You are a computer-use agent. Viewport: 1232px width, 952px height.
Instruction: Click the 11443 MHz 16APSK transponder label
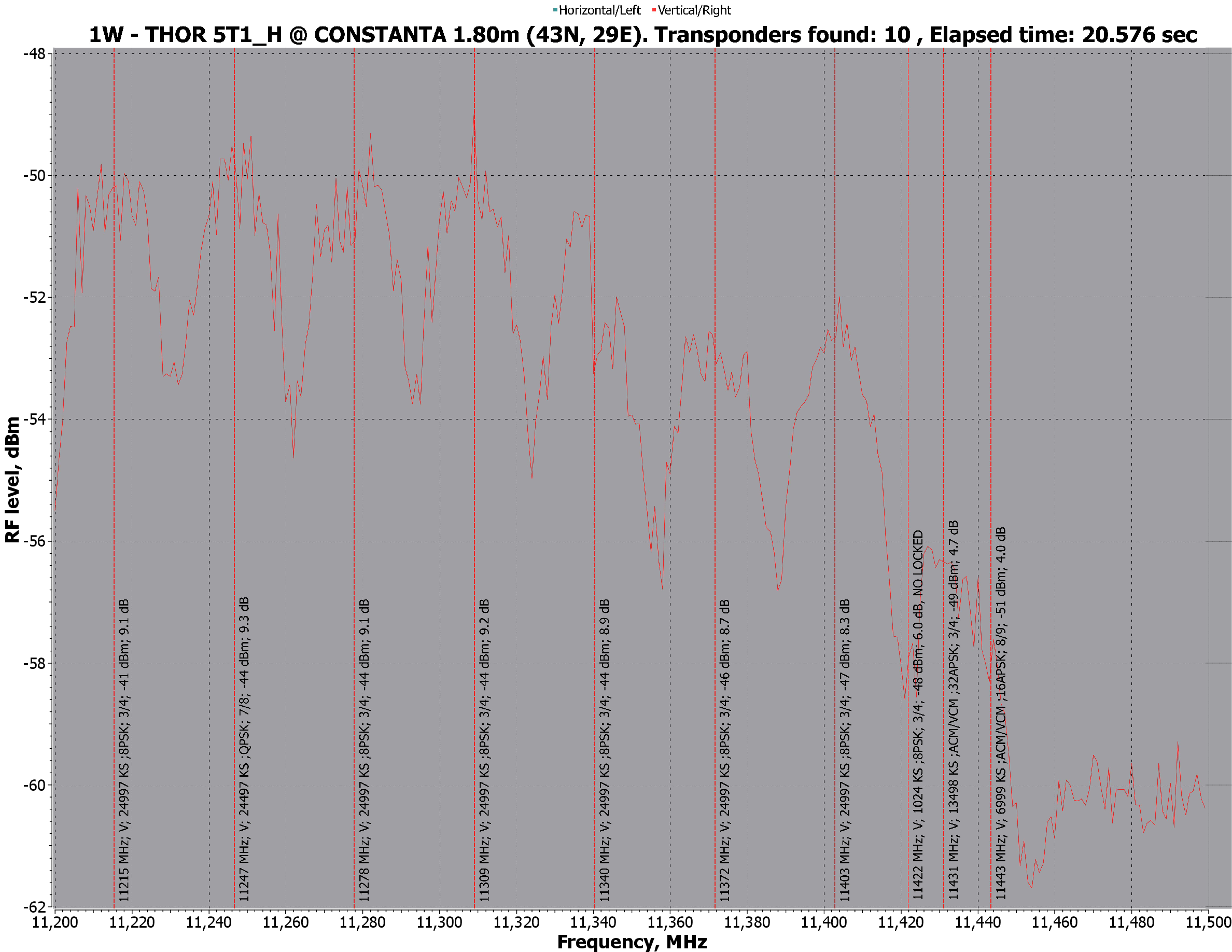point(1000,713)
